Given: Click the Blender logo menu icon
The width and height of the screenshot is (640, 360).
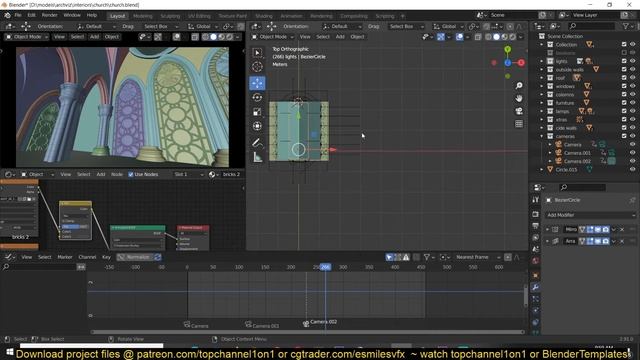Looking at the screenshot, I should 7,15.
